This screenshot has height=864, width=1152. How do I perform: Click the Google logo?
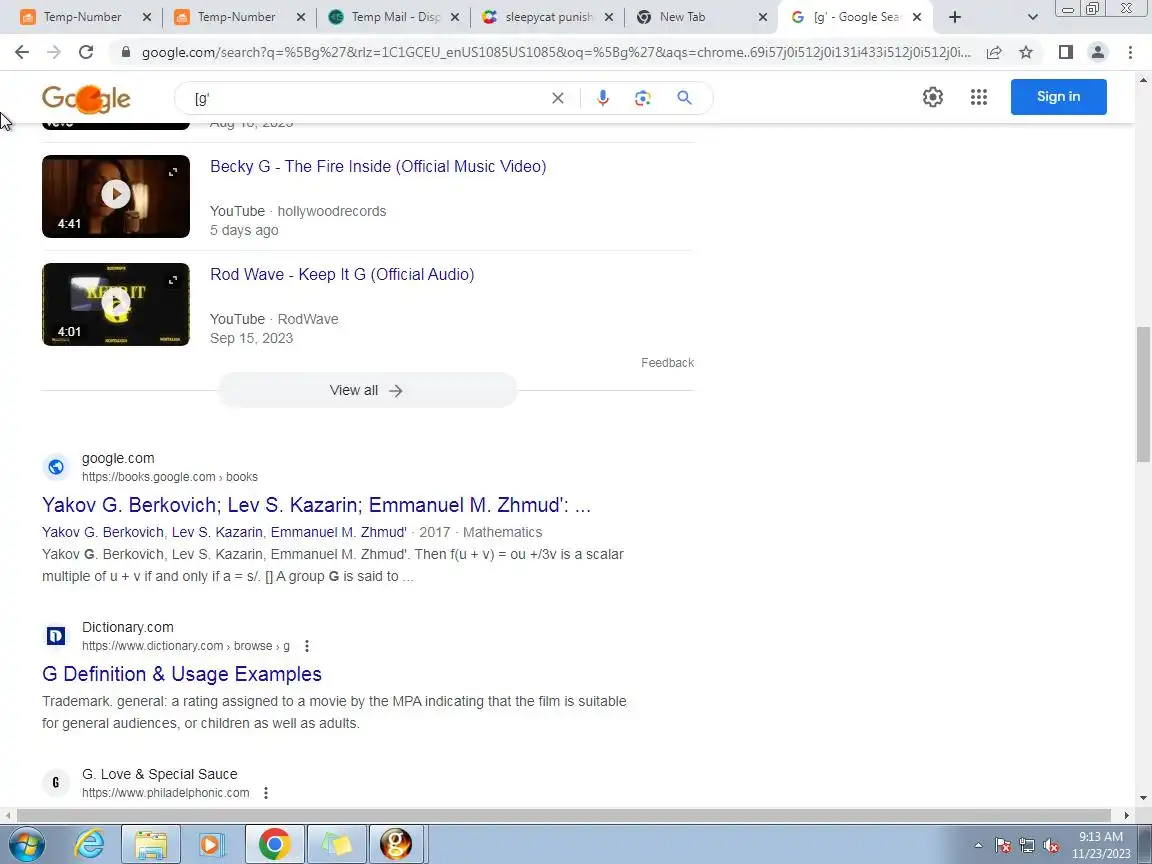[86, 99]
